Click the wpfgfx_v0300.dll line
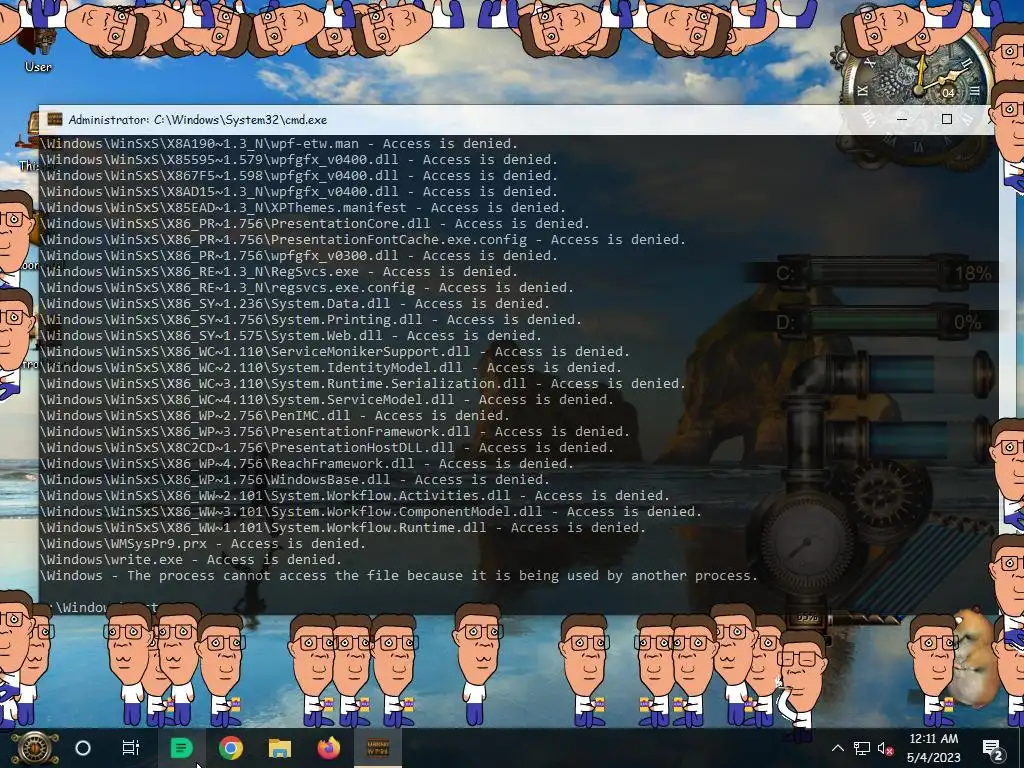1024x768 pixels. click(299, 256)
